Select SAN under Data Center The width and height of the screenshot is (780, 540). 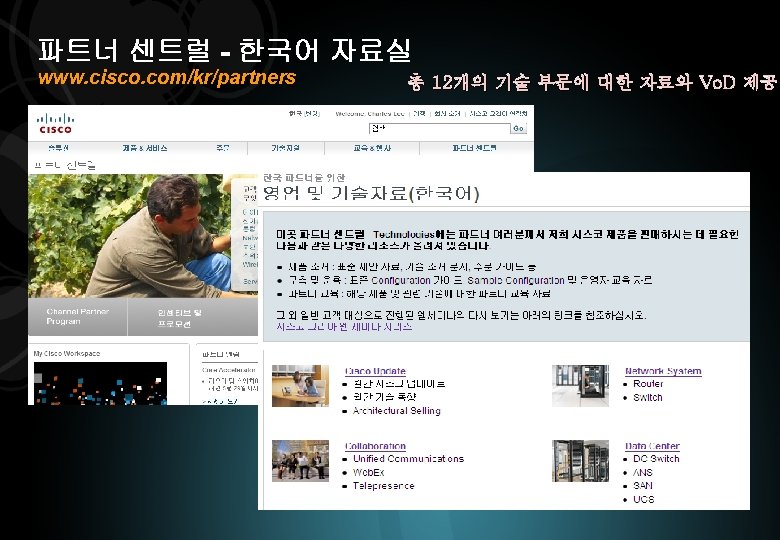click(x=642, y=486)
